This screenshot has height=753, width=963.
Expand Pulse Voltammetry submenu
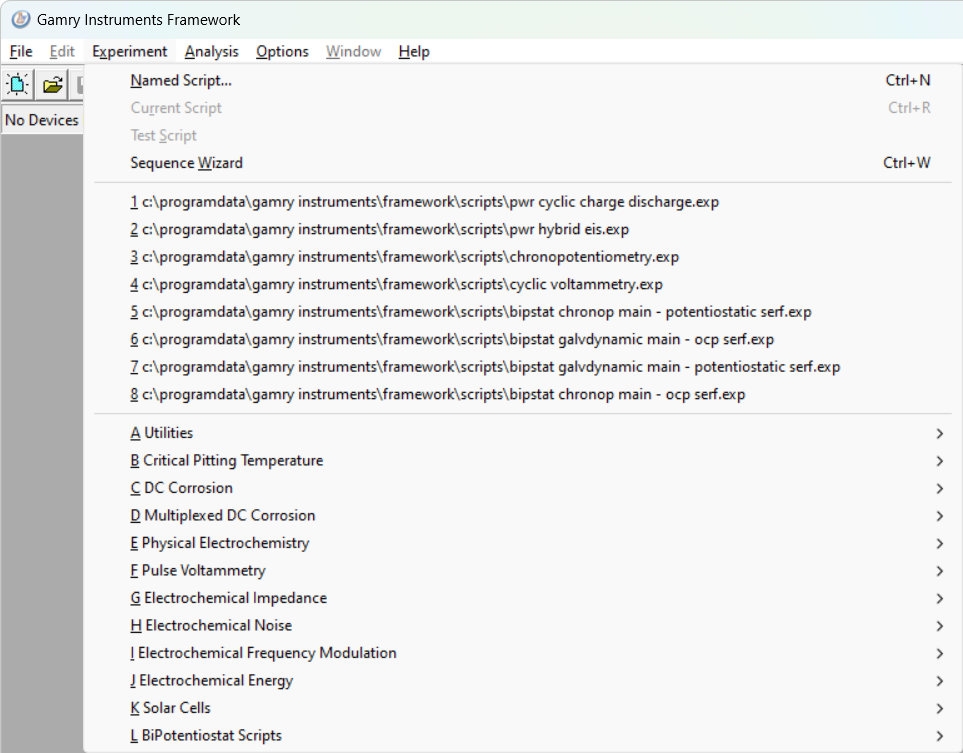point(522,571)
